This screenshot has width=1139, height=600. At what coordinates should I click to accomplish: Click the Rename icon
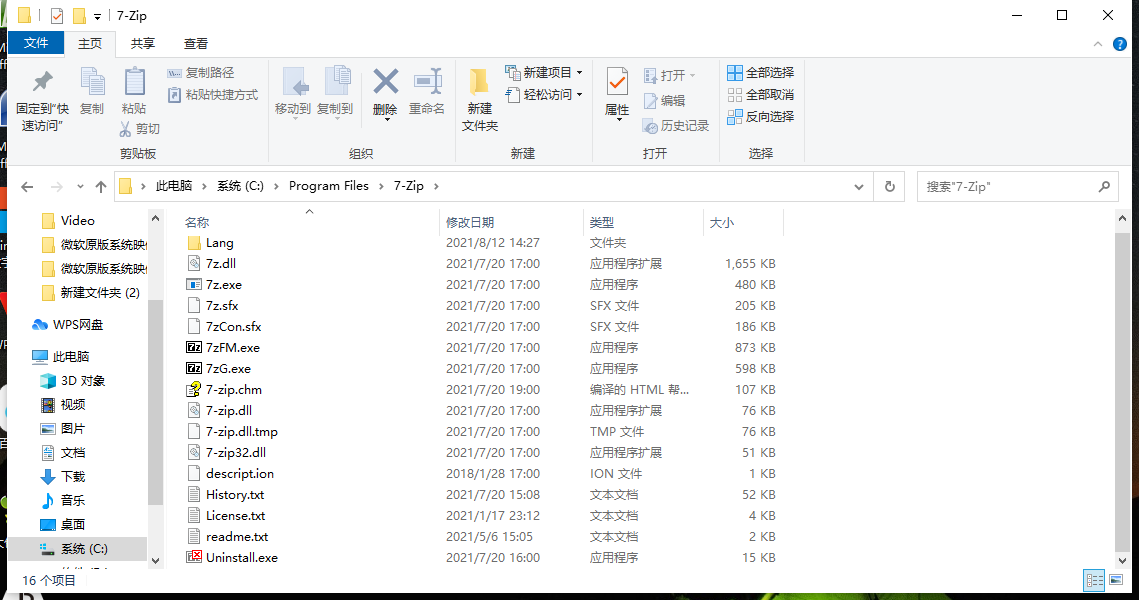427,82
